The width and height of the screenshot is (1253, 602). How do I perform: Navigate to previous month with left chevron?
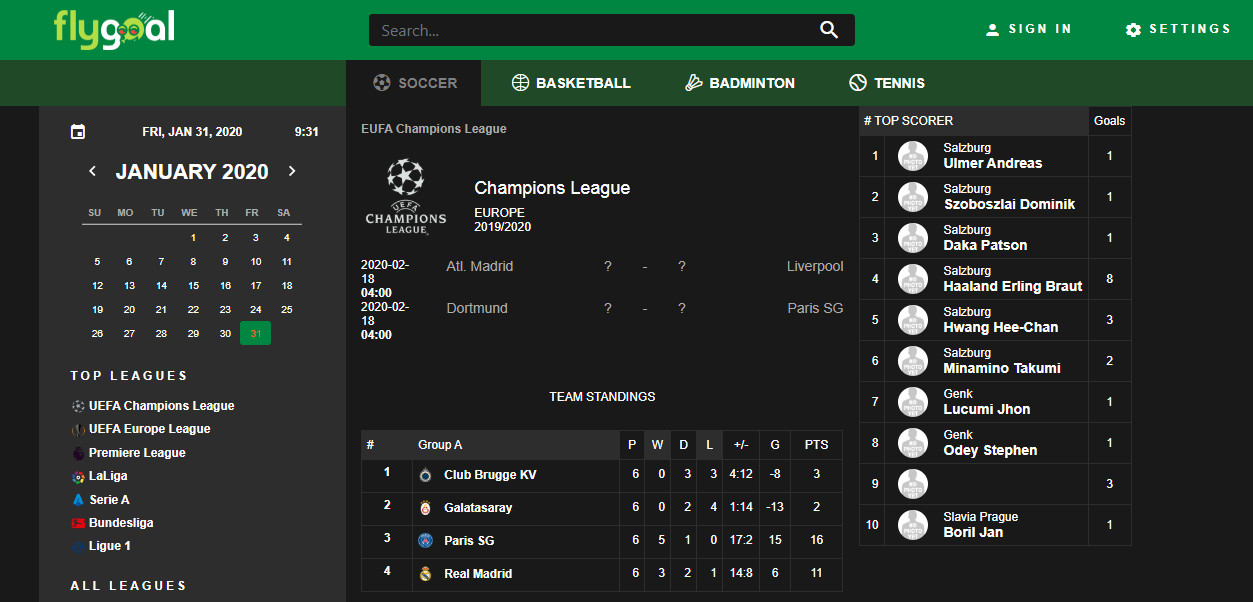point(92,171)
